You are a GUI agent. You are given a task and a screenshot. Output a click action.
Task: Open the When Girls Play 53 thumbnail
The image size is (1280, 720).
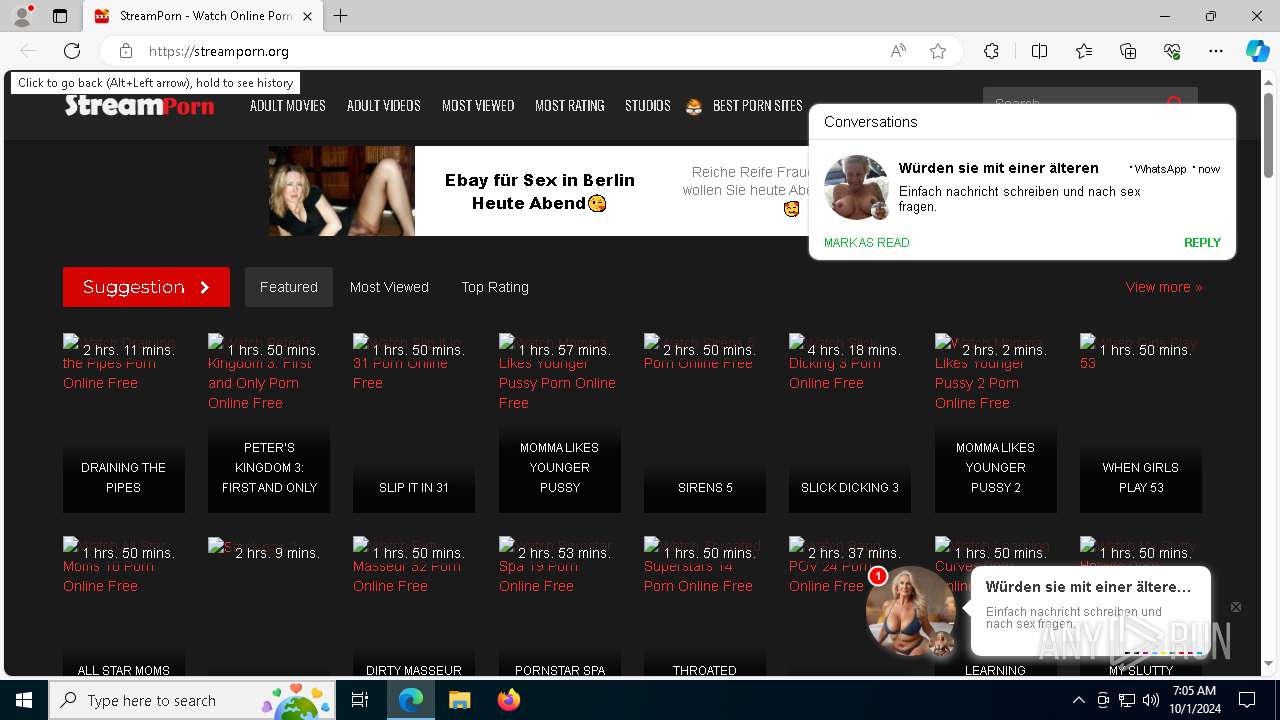coord(1141,423)
